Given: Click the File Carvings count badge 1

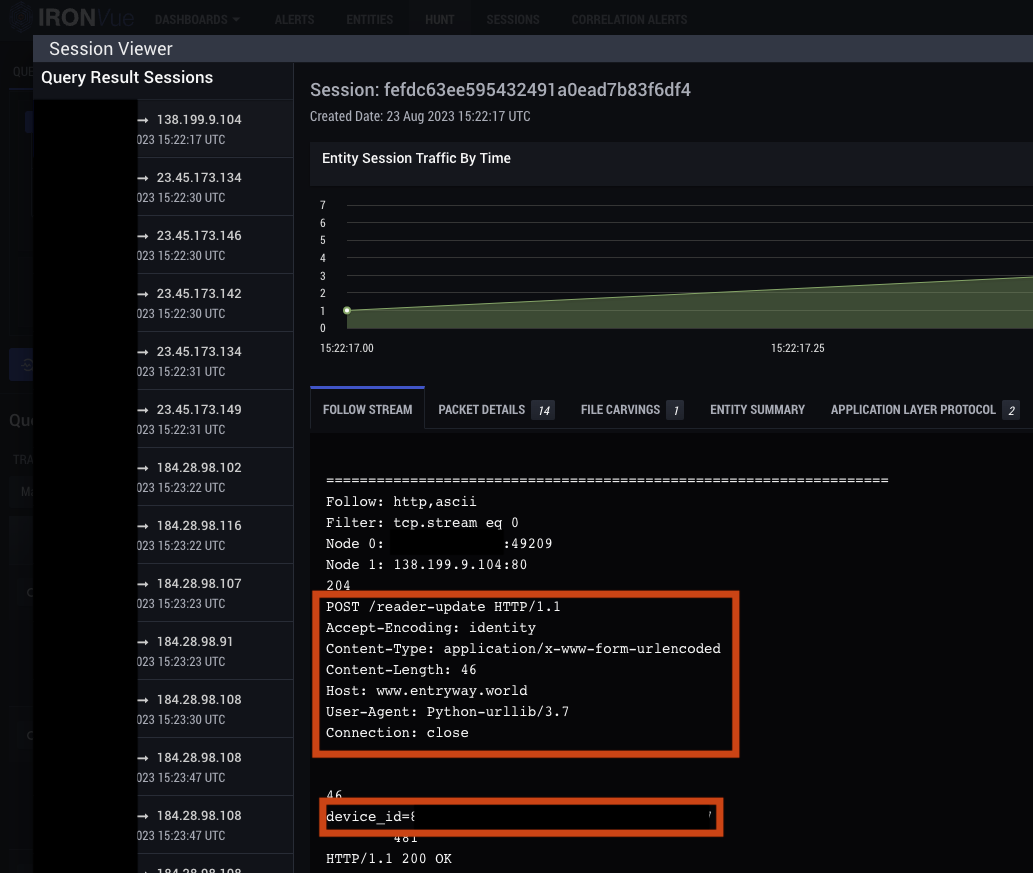Looking at the screenshot, I should click(675, 410).
